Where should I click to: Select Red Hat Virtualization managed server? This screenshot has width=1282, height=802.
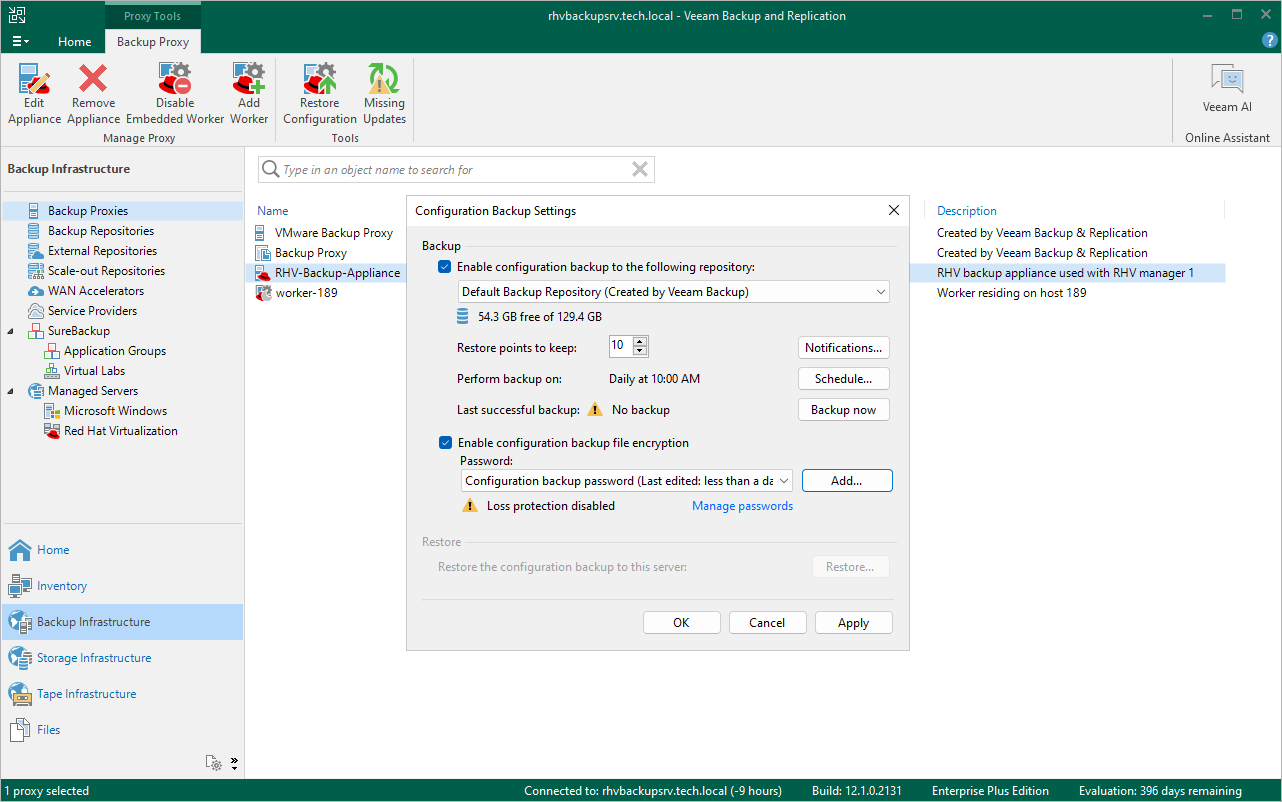tap(120, 431)
